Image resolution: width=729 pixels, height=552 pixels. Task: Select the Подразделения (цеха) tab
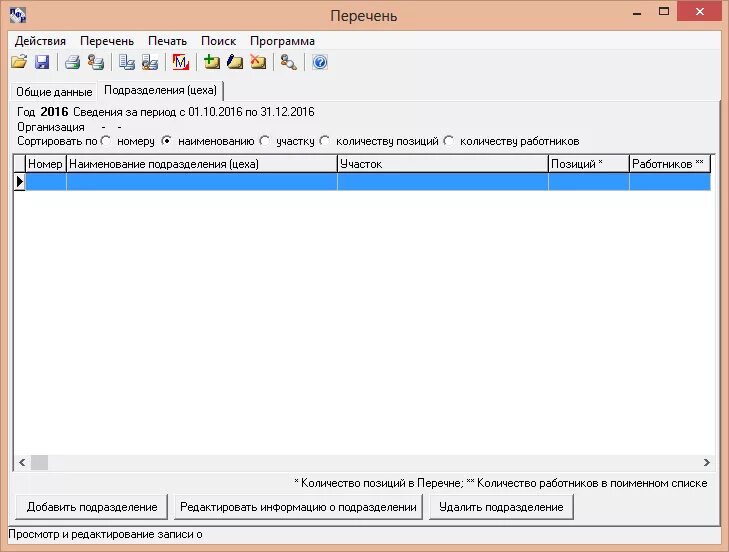coord(160,90)
